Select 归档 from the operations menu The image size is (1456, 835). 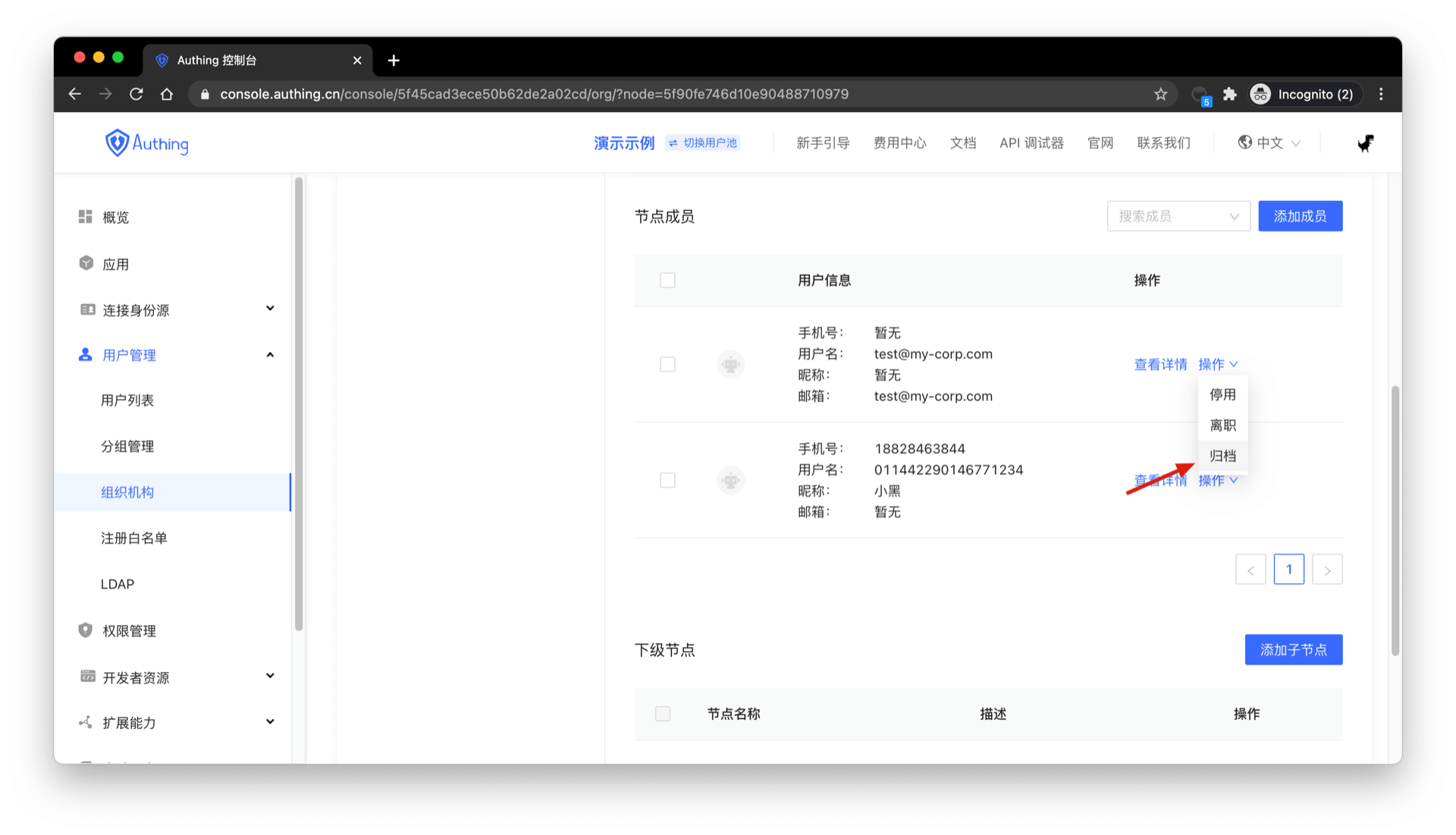click(x=1222, y=456)
